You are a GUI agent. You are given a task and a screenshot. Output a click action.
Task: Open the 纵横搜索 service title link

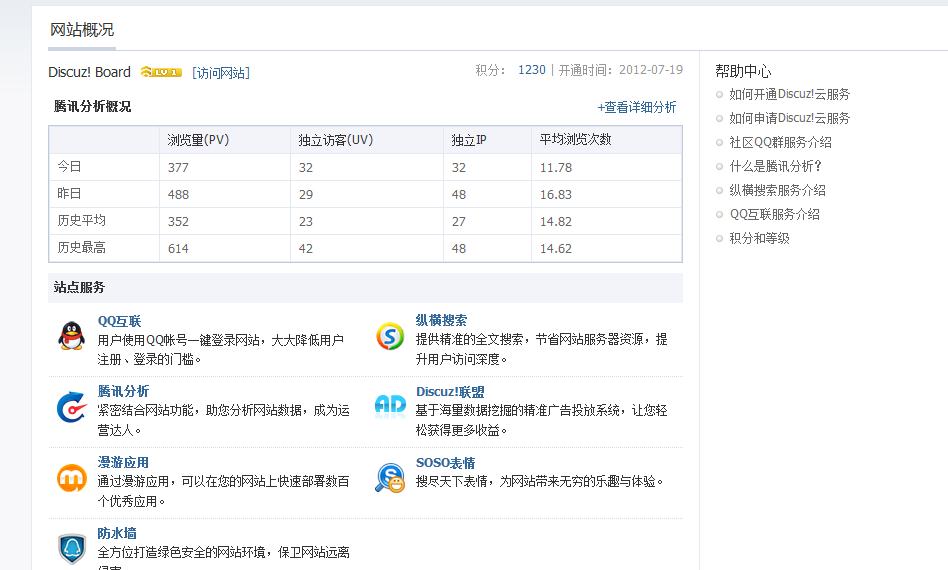point(441,320)
